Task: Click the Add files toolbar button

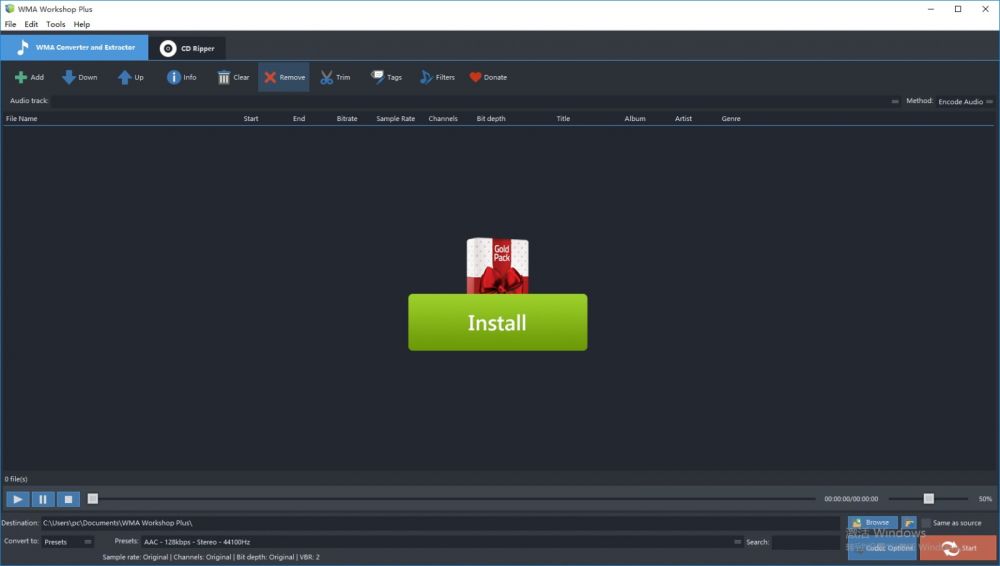Action: [29, 77]
